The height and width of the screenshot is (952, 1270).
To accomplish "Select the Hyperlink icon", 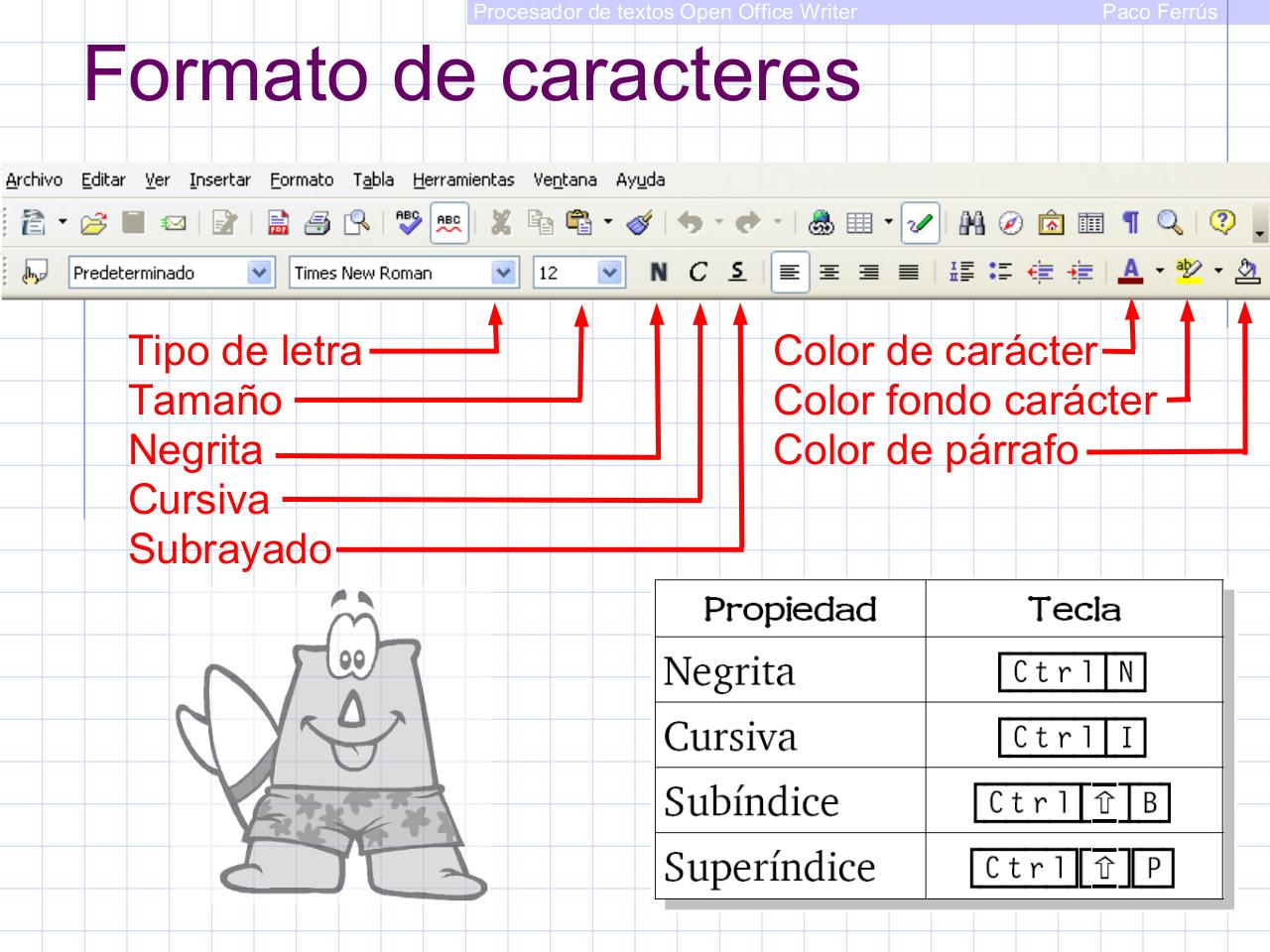I will (x=822, y=223).
